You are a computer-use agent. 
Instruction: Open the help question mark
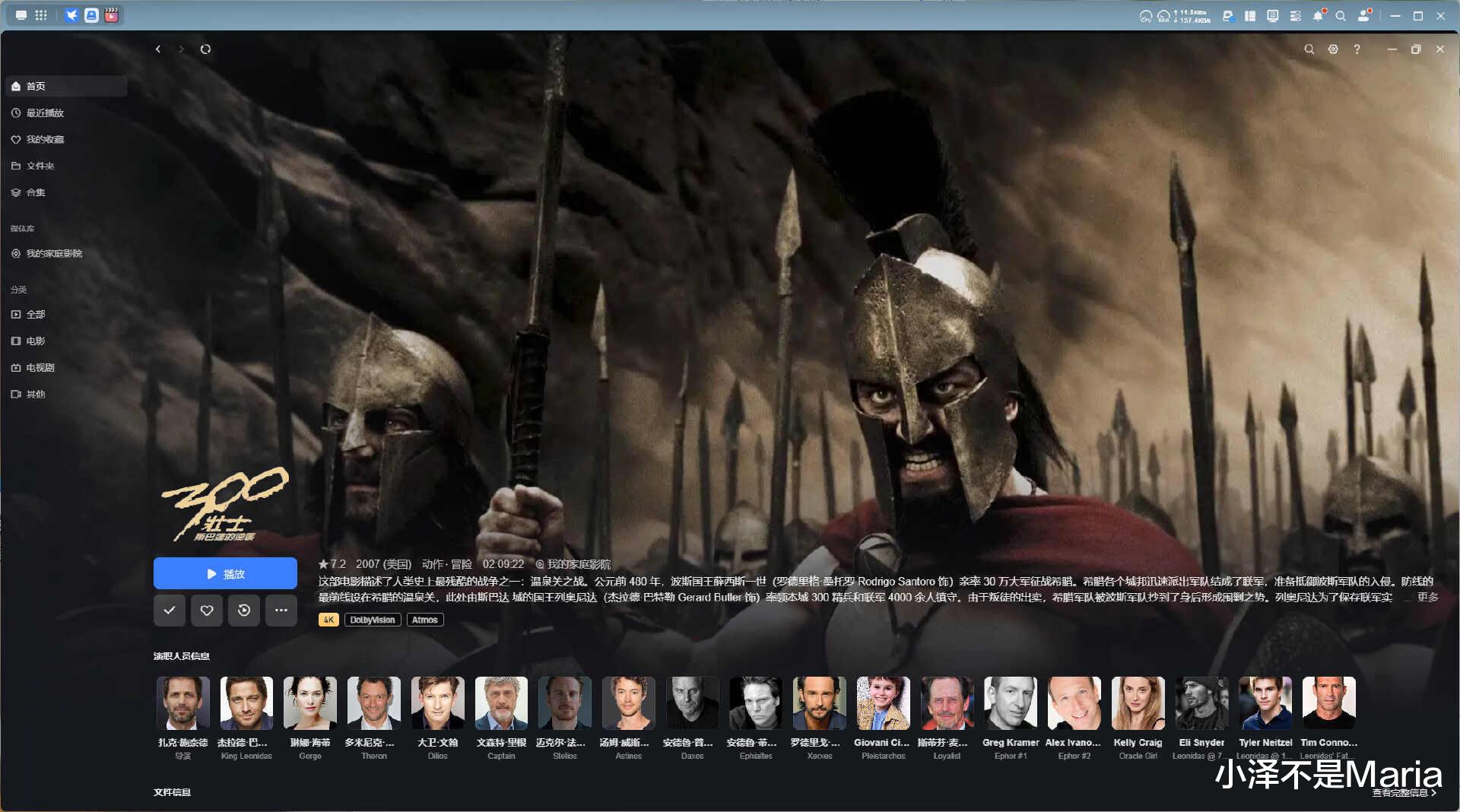point(1357,49)
